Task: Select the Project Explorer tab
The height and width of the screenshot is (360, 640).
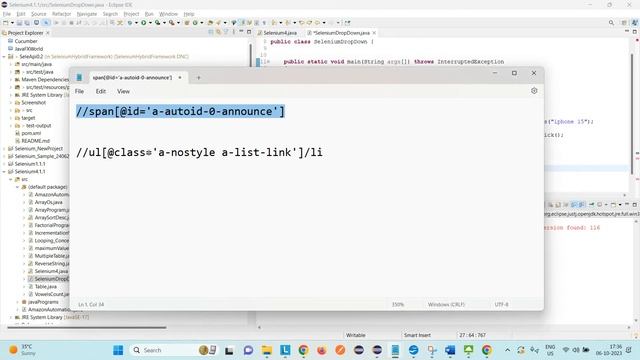Action: click(x=25, y=33)
